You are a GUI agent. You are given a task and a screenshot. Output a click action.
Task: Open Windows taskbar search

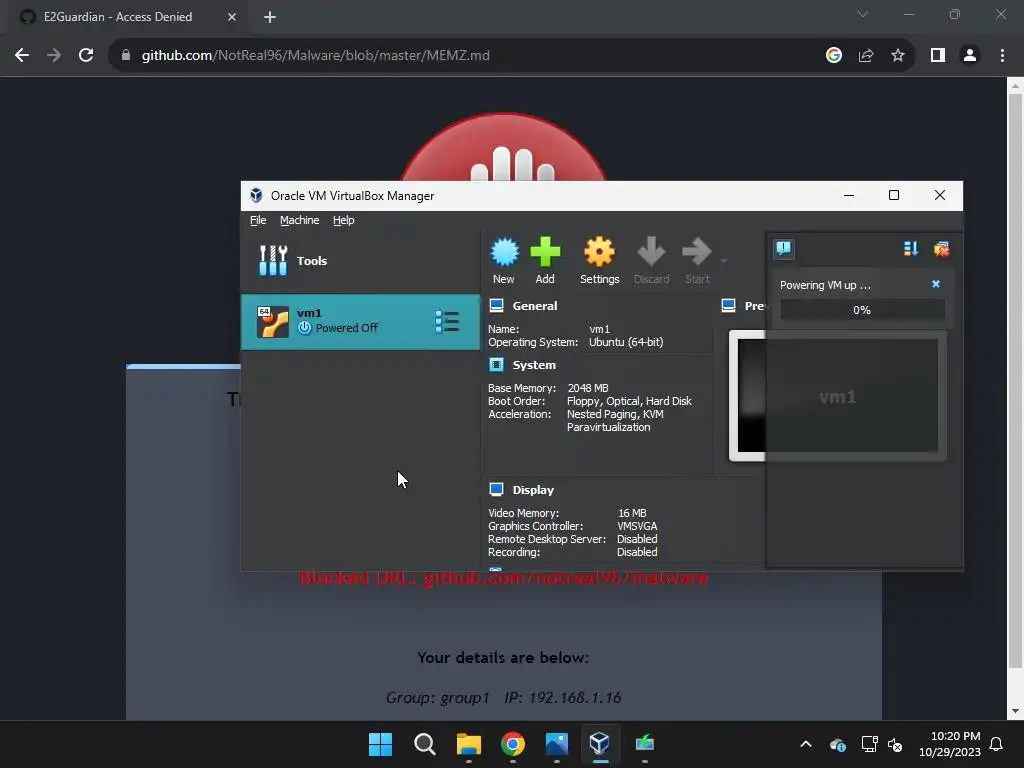424,744
